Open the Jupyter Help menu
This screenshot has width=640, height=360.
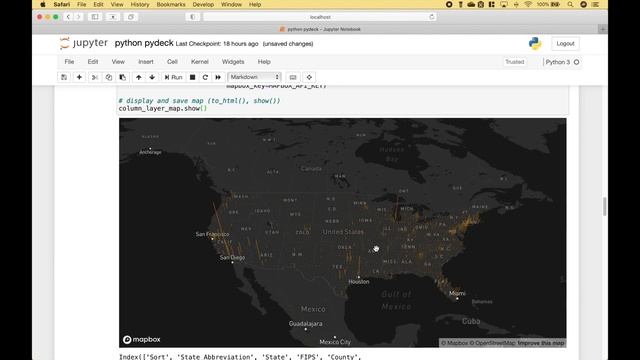tap(264, 62)
